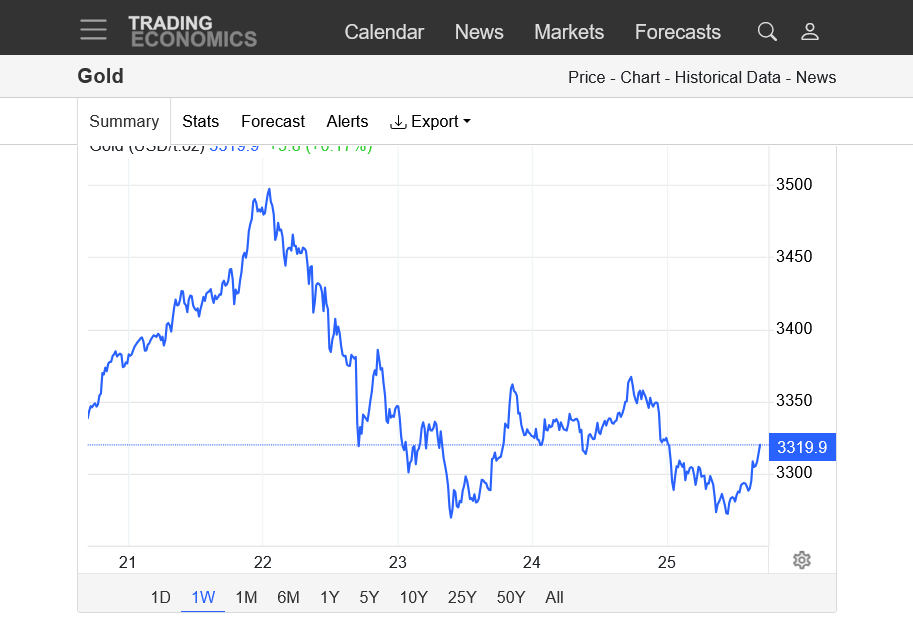The width and height of the screenshot is (913, 618).
Task: Go to the News section
Action: [479, 32]
